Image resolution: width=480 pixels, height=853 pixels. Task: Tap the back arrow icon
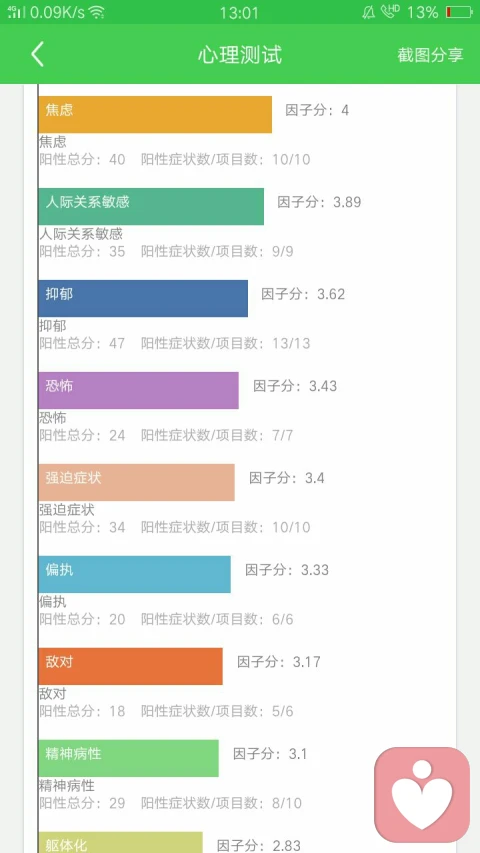coord(37,54)
